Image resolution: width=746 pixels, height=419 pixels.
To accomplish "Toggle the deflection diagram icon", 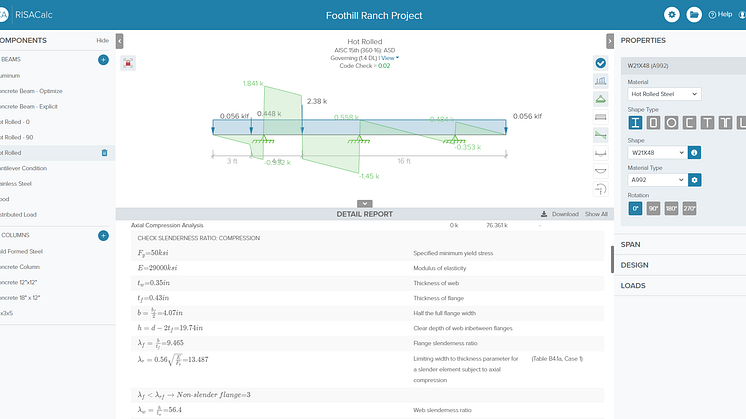I will [x=600, y=171].
